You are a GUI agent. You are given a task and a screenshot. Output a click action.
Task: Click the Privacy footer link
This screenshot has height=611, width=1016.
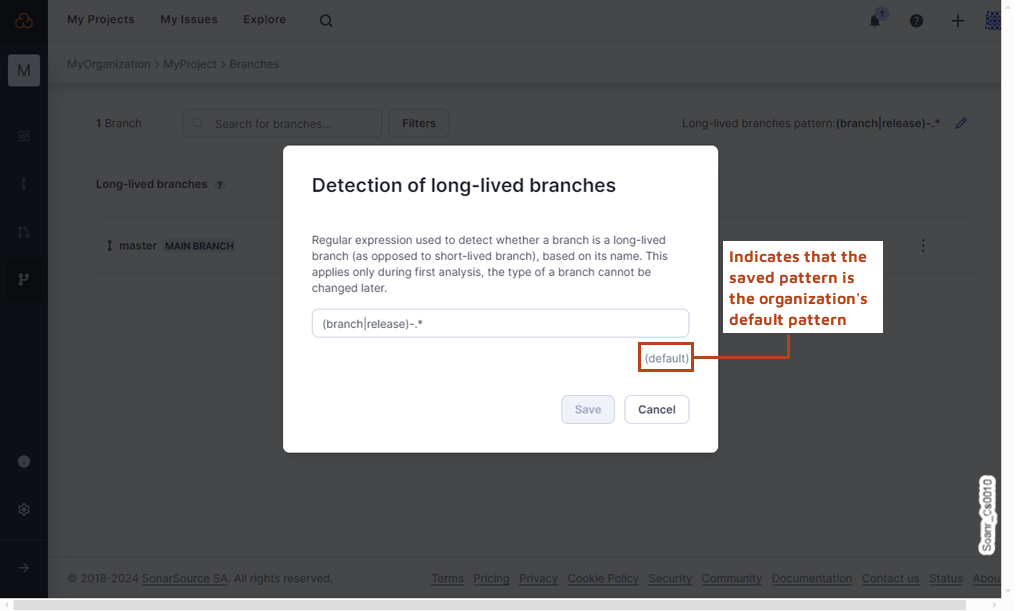click(x=538, y=578)
